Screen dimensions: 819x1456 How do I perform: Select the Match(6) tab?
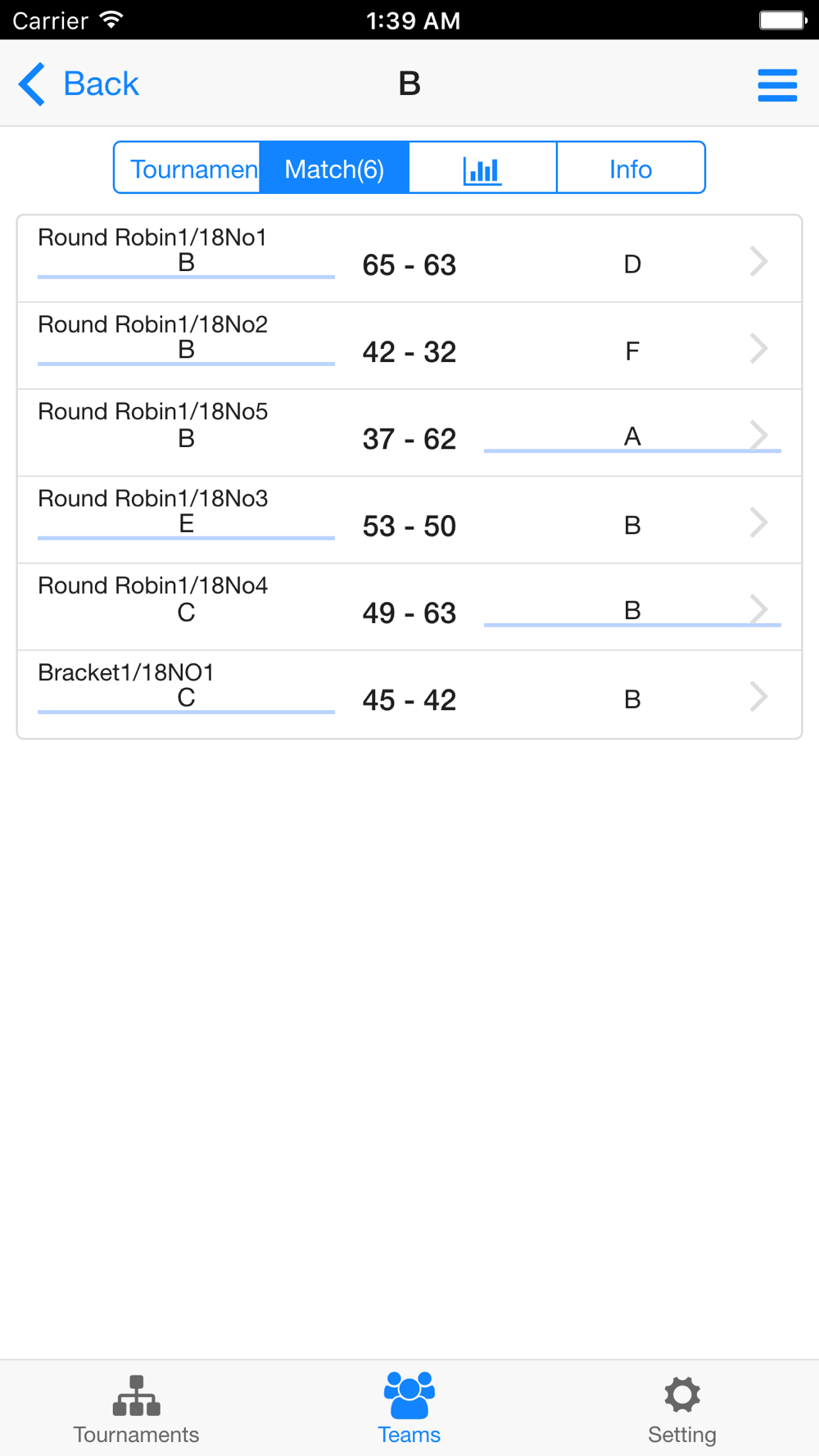coord(334,169)
